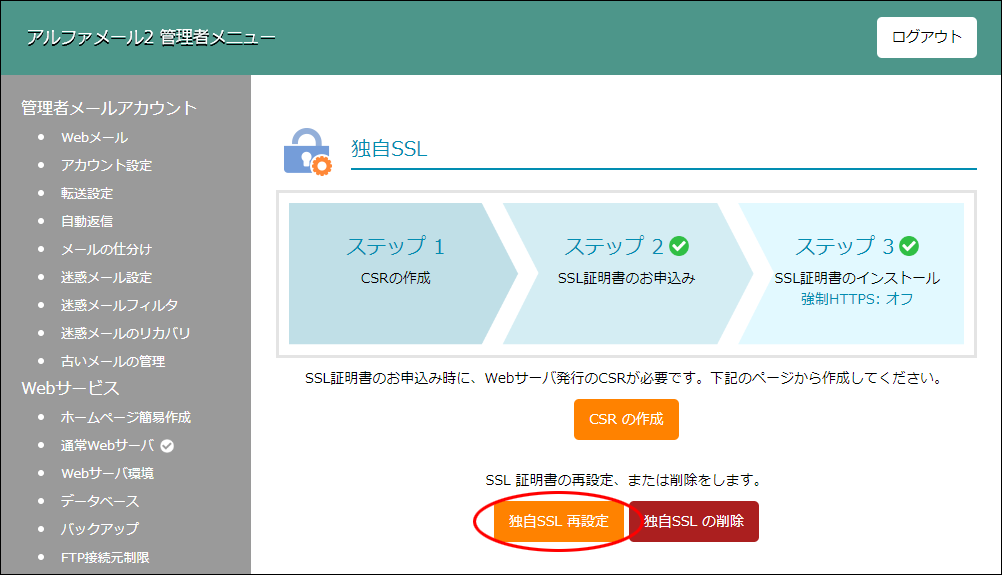The width and height of the screenshot is (1002, 575).
Task: Open FTP接続元制限 in sidebar
Action: click(x=105, y=557)
